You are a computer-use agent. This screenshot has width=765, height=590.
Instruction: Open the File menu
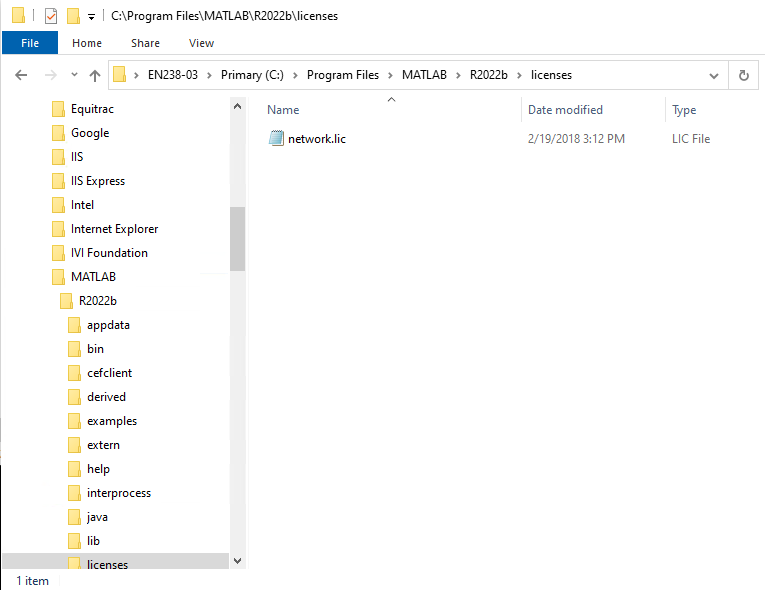[30, 43]
